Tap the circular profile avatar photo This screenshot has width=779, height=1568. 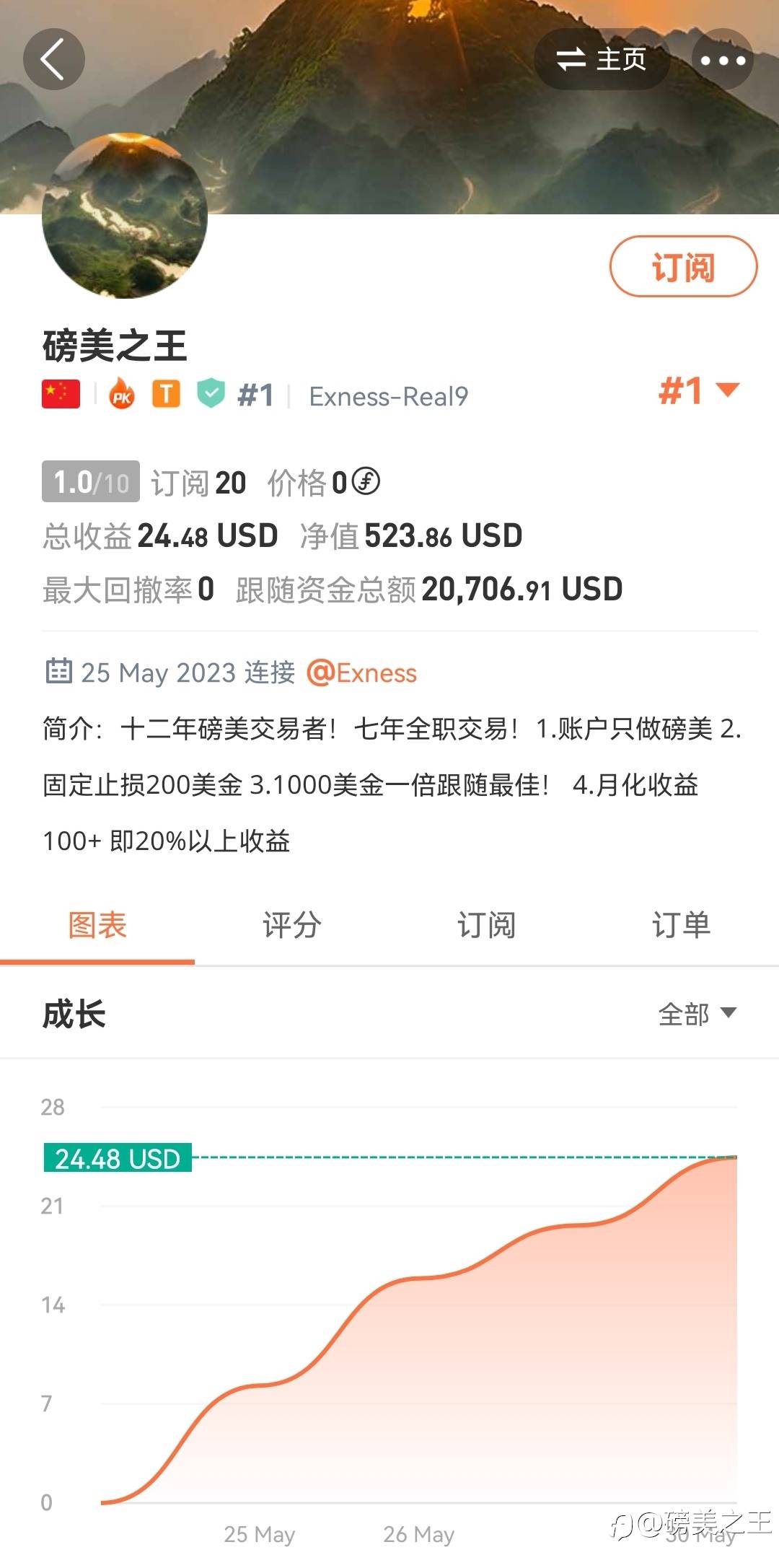(x=125, y=215)
